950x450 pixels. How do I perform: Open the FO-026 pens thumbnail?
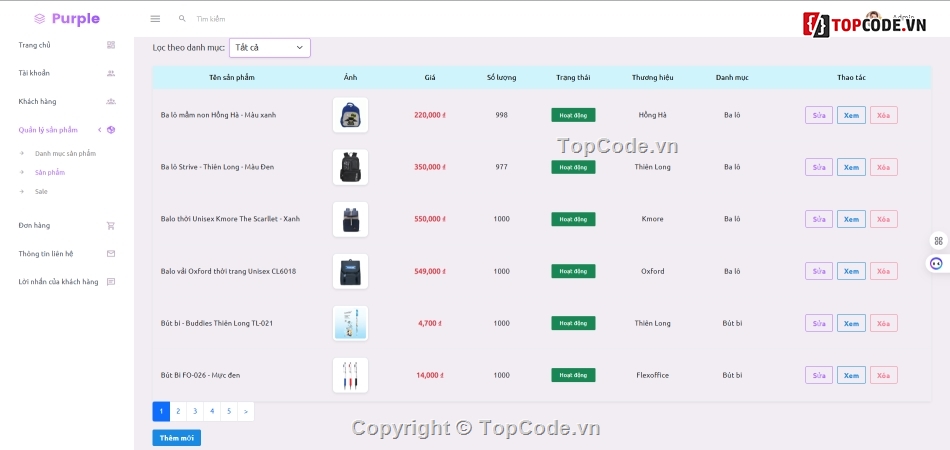(x=350, y=376)
